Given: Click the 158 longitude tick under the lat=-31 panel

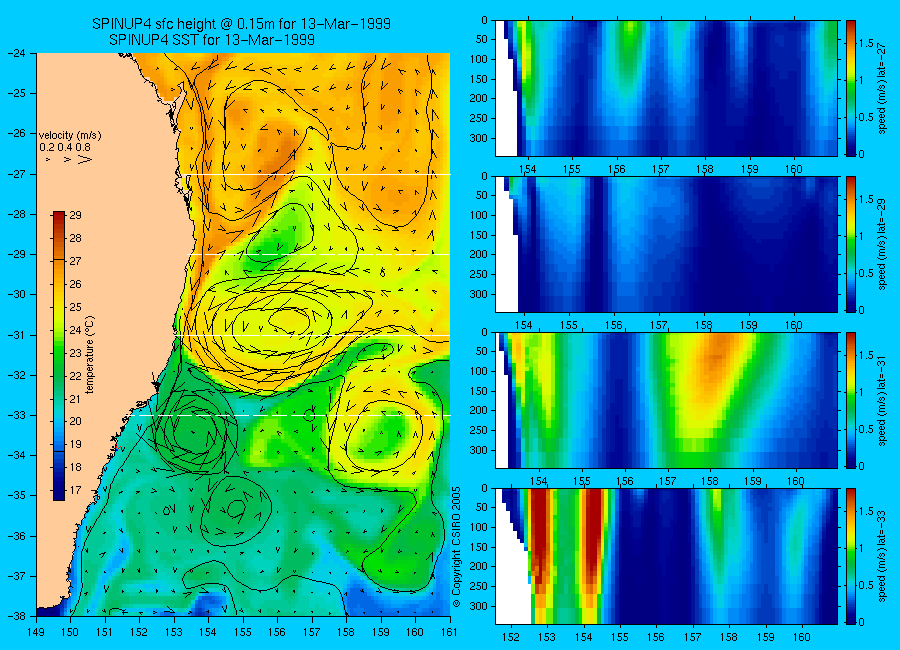Looking at the screenshot, I should tap(710, 481).
